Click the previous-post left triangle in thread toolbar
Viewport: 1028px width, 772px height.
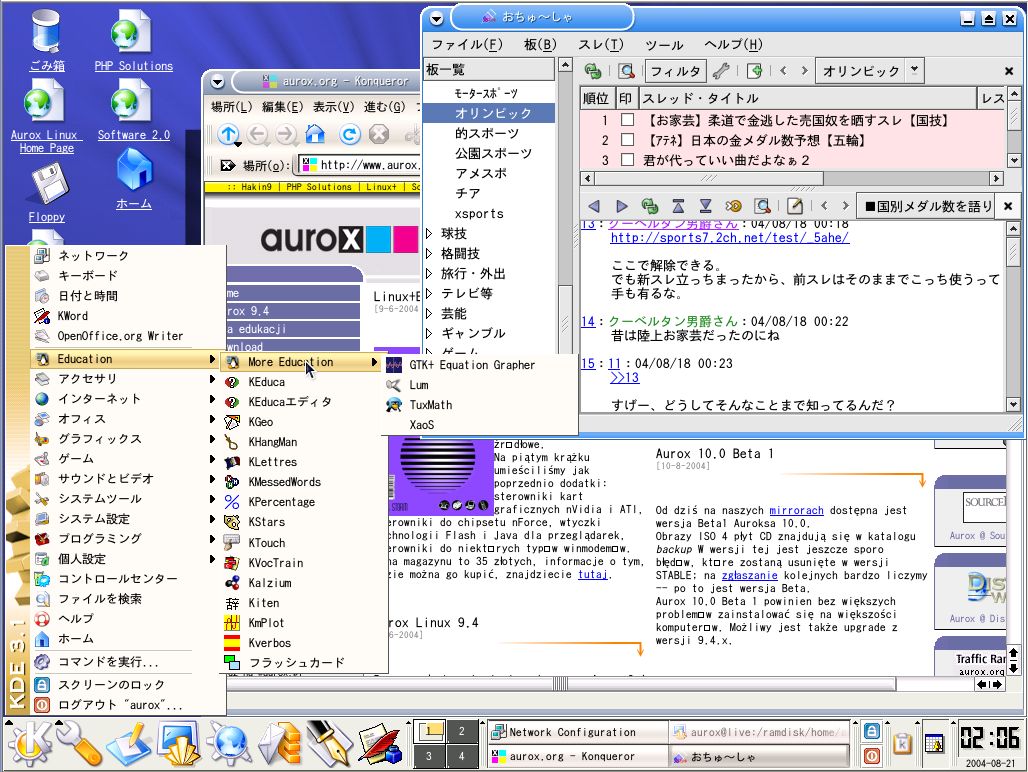point(594,206)
